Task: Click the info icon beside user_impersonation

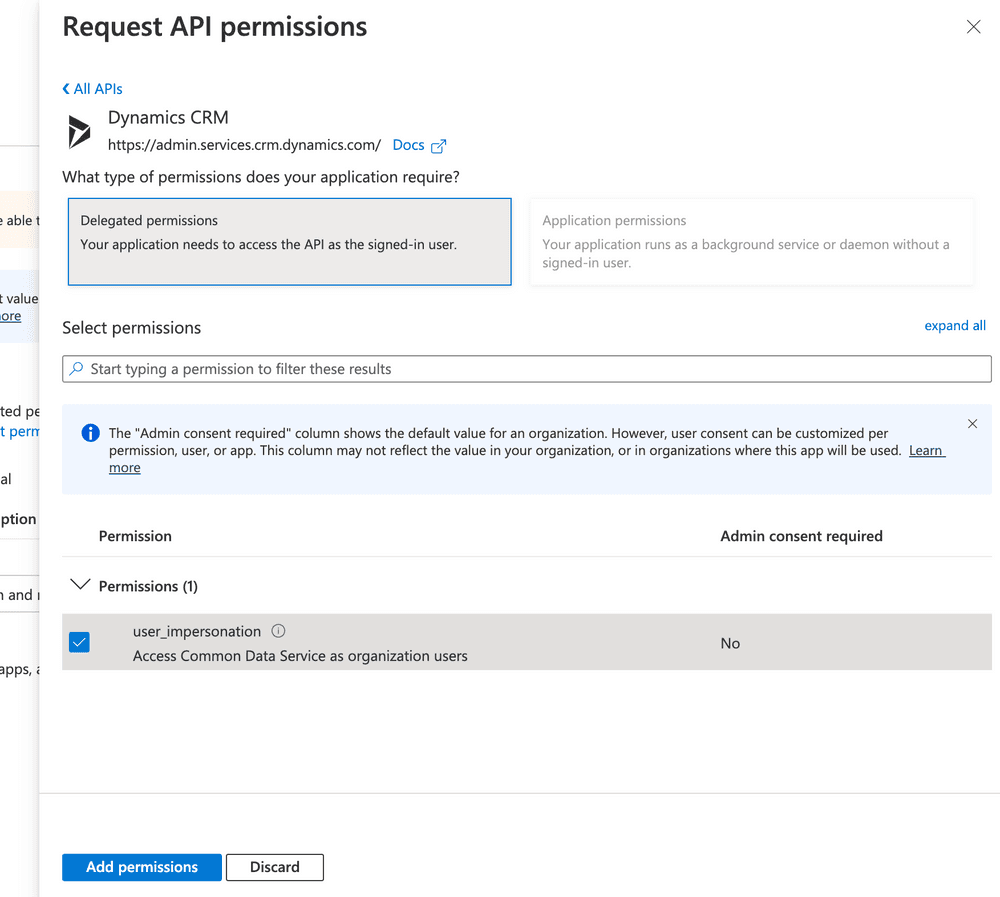Action: pos(277,630)
